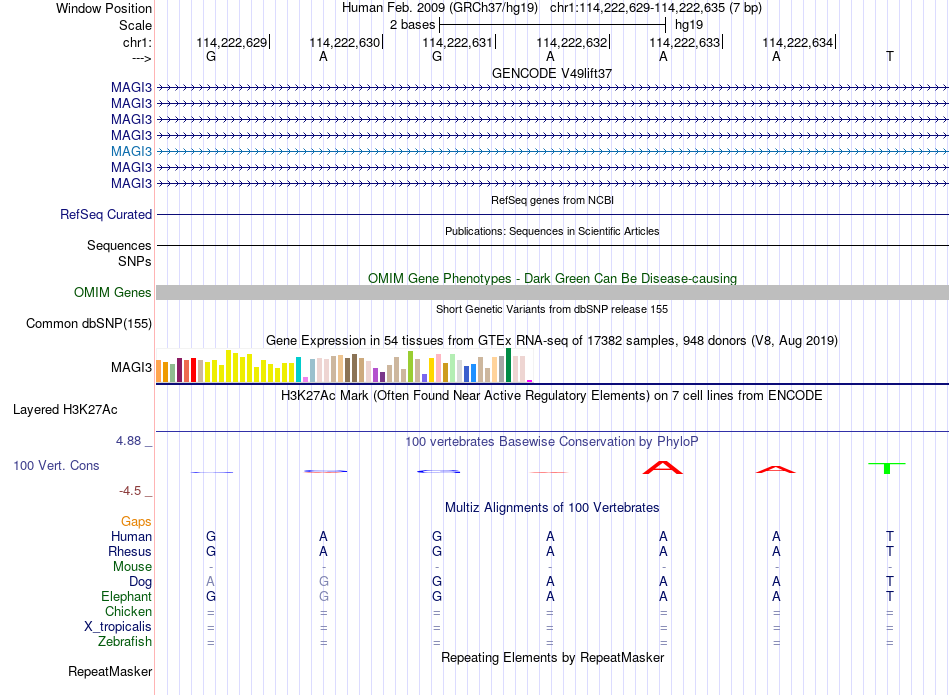Click the X_tropicalis species label
950x695 pixels.
[118, 627]
